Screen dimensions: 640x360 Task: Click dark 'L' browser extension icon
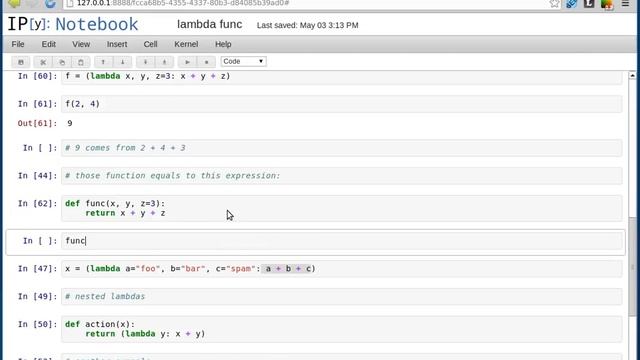(589, 4)
